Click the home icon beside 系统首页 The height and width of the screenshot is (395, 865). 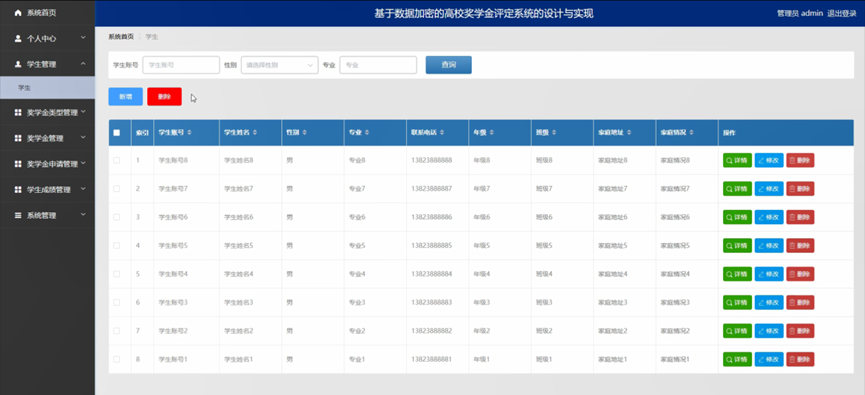coord(18,12)
